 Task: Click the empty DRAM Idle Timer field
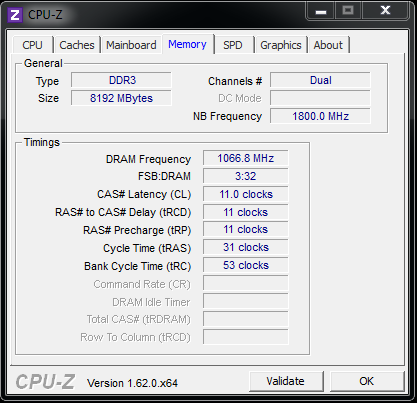(x=246, y=301)
